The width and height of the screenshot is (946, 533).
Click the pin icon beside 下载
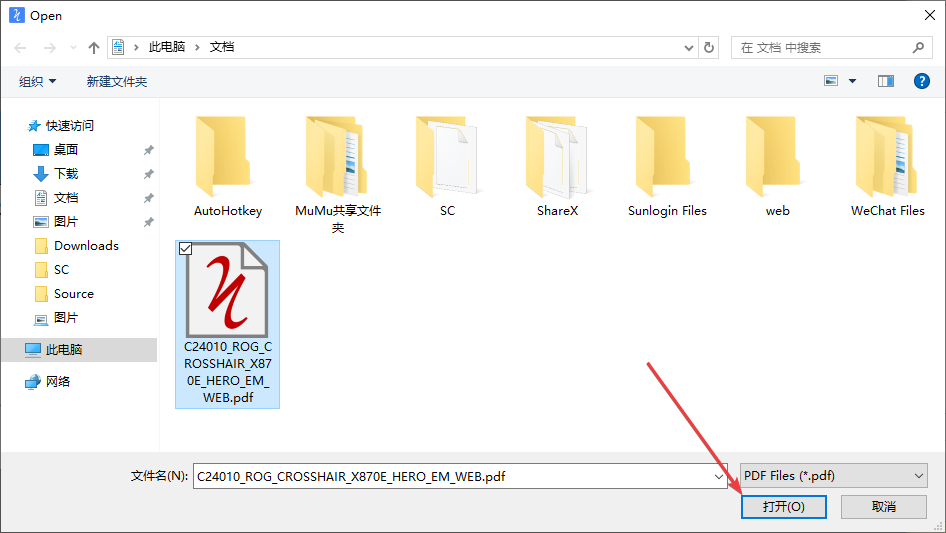148,174
